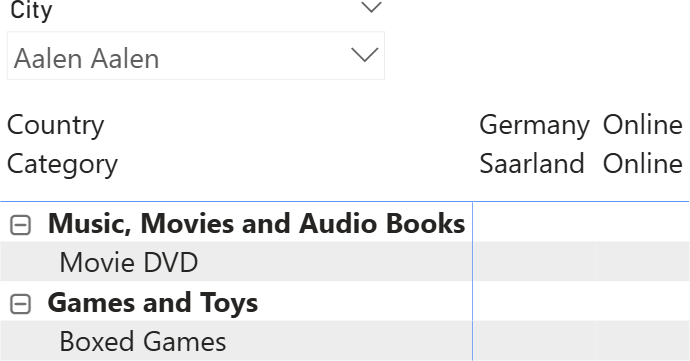This screenshot has width=690, height=361.
Task: Collapse Music, Movies and Audio Books group
Action: click(20, 225)
